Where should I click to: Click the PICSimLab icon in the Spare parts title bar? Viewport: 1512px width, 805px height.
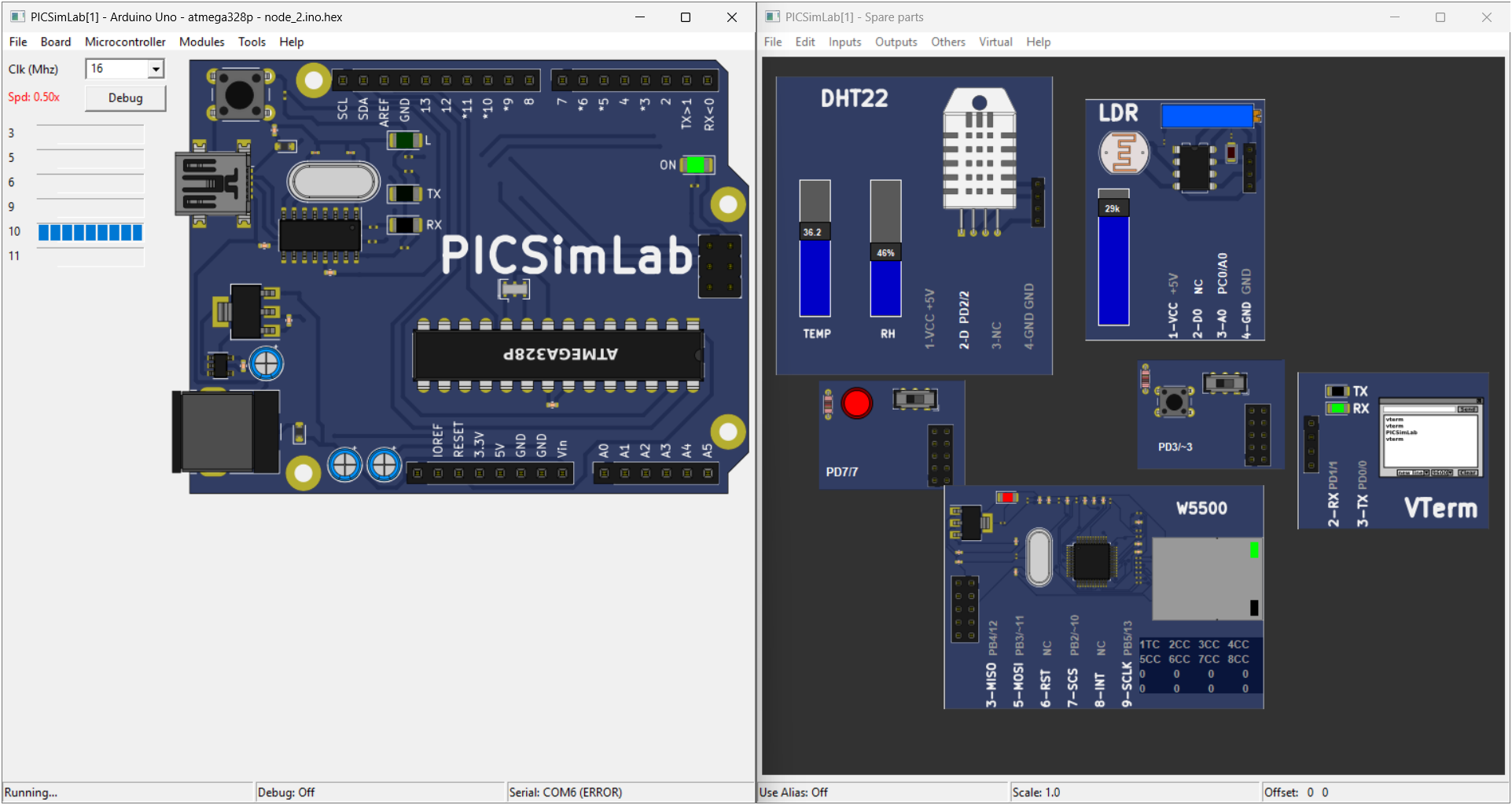(772, 17)
